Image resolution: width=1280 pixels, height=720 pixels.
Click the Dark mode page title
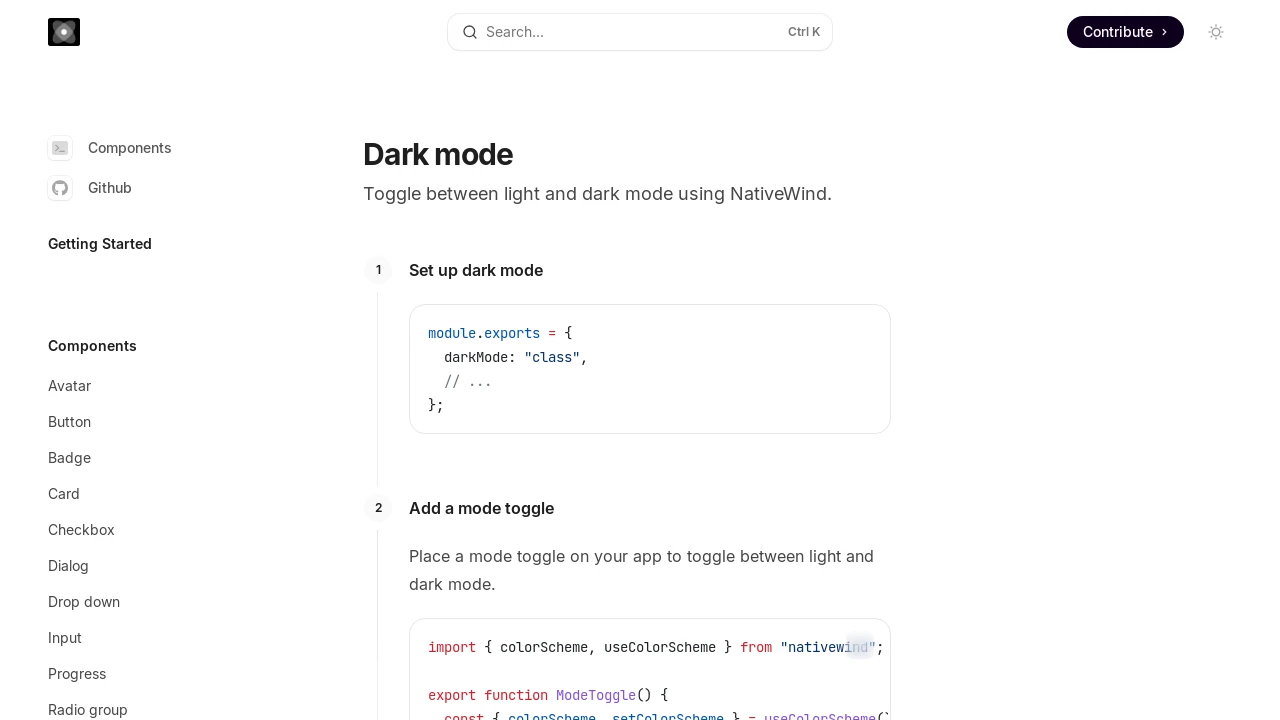[x=438, y=154]
